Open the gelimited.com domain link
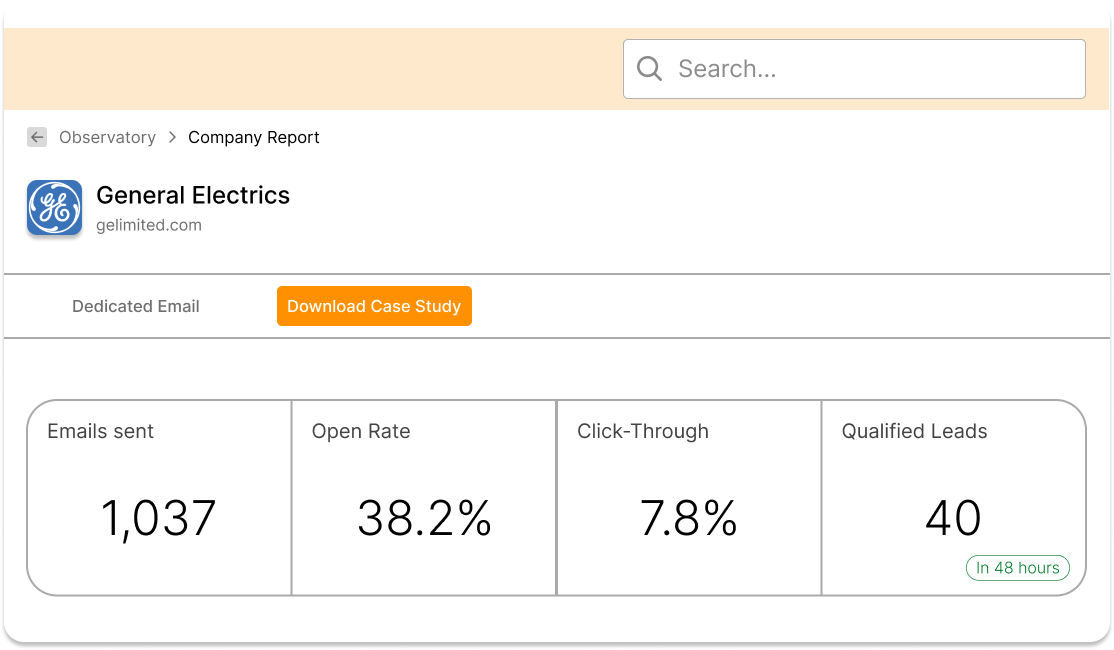 click(x=149, y=226)
